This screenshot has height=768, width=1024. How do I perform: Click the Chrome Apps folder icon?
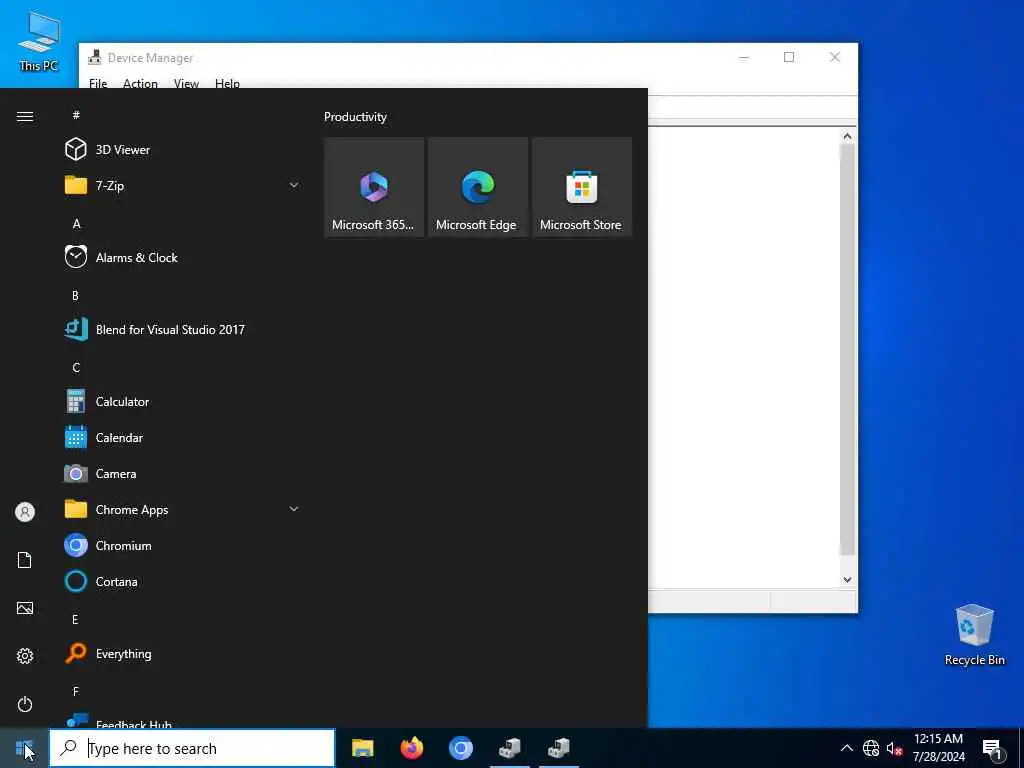76,509
